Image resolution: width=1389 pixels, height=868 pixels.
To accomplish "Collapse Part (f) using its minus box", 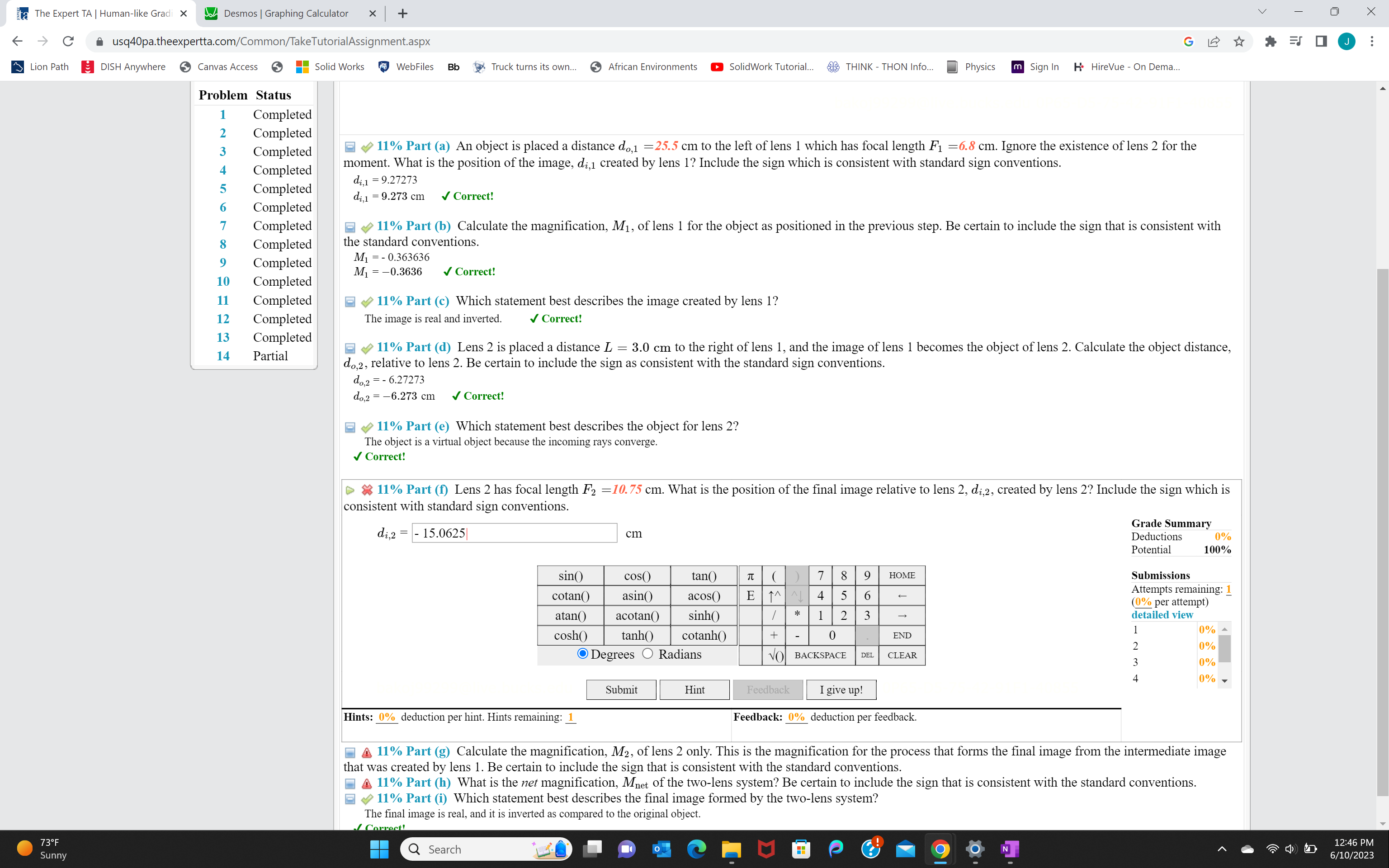I will pyautogui.click(x=350, y=490).
